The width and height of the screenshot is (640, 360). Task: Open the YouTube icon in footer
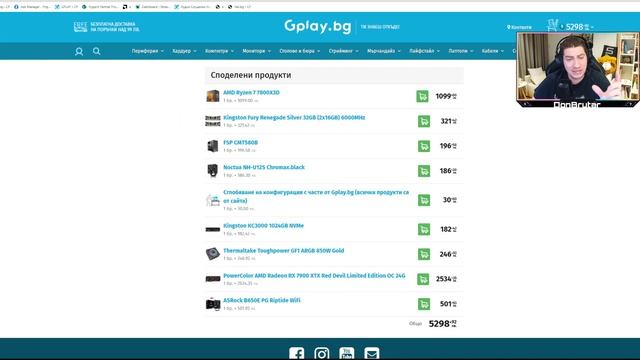(347, 353)
